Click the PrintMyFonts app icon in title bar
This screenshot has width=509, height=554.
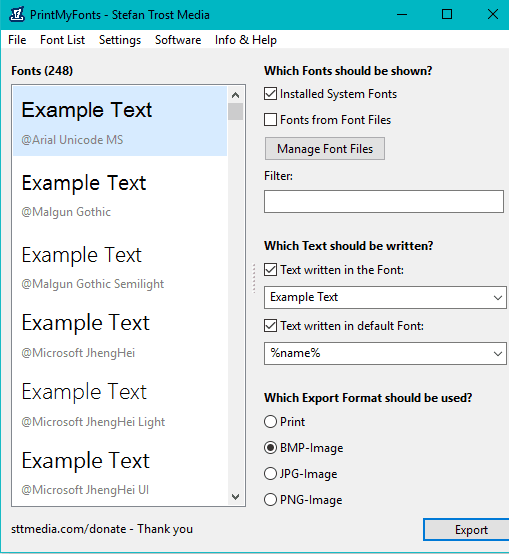[17, 14]
